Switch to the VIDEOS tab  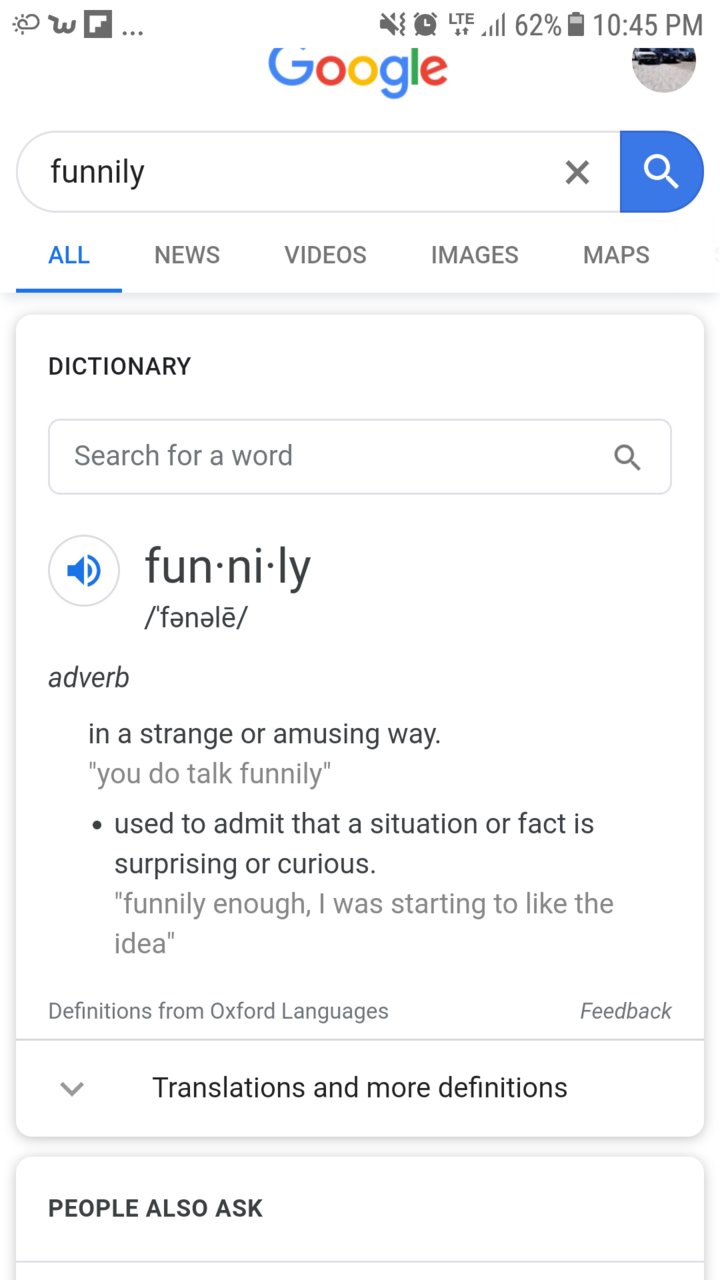pos(325,255)
